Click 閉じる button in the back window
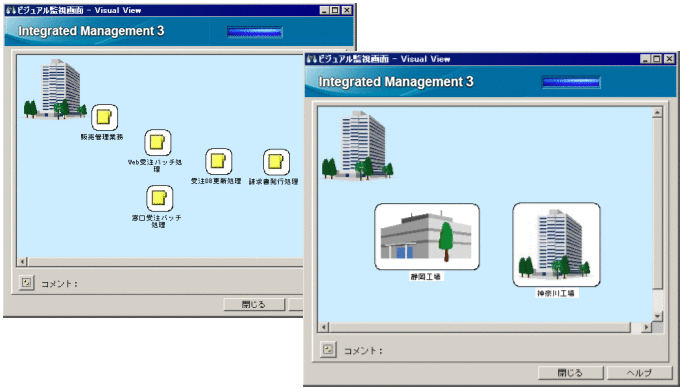Screen dimensions: 683x389 tap(254, 304)
